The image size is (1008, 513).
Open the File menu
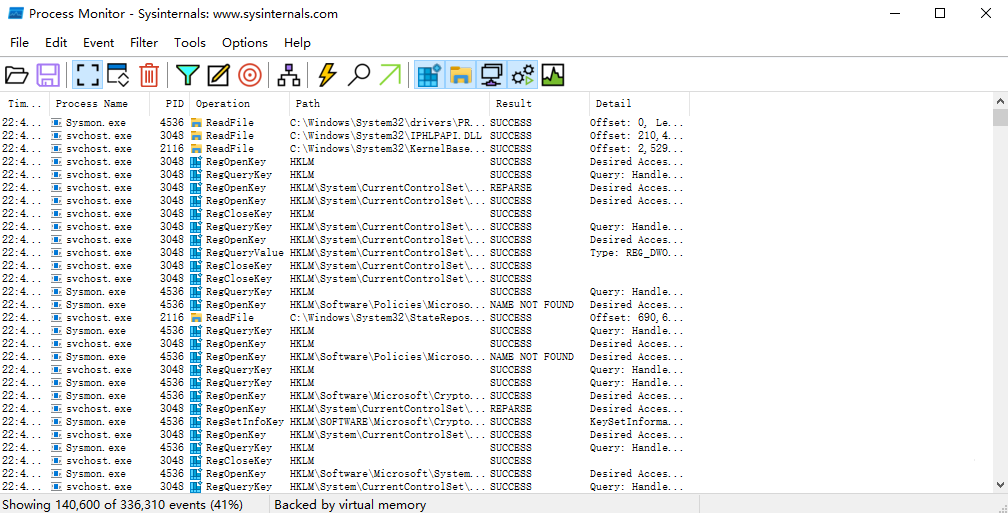click(19, 43)
